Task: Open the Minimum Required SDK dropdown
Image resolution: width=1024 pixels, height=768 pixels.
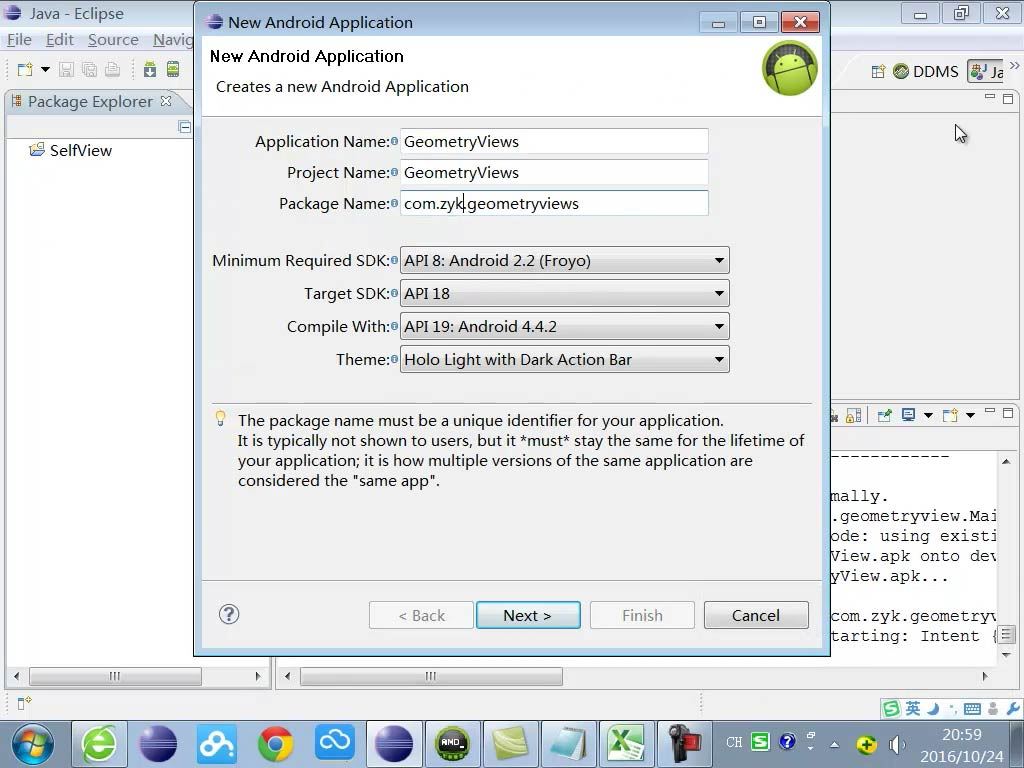Action: tap(564, 261)
